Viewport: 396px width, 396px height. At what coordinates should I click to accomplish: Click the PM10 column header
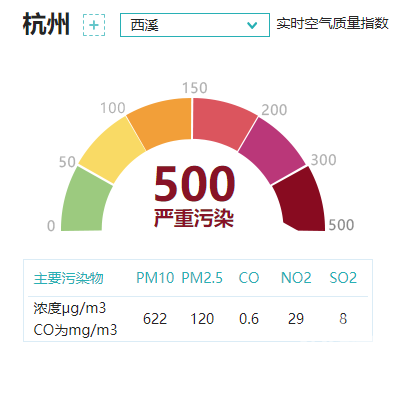click(155, 278)
